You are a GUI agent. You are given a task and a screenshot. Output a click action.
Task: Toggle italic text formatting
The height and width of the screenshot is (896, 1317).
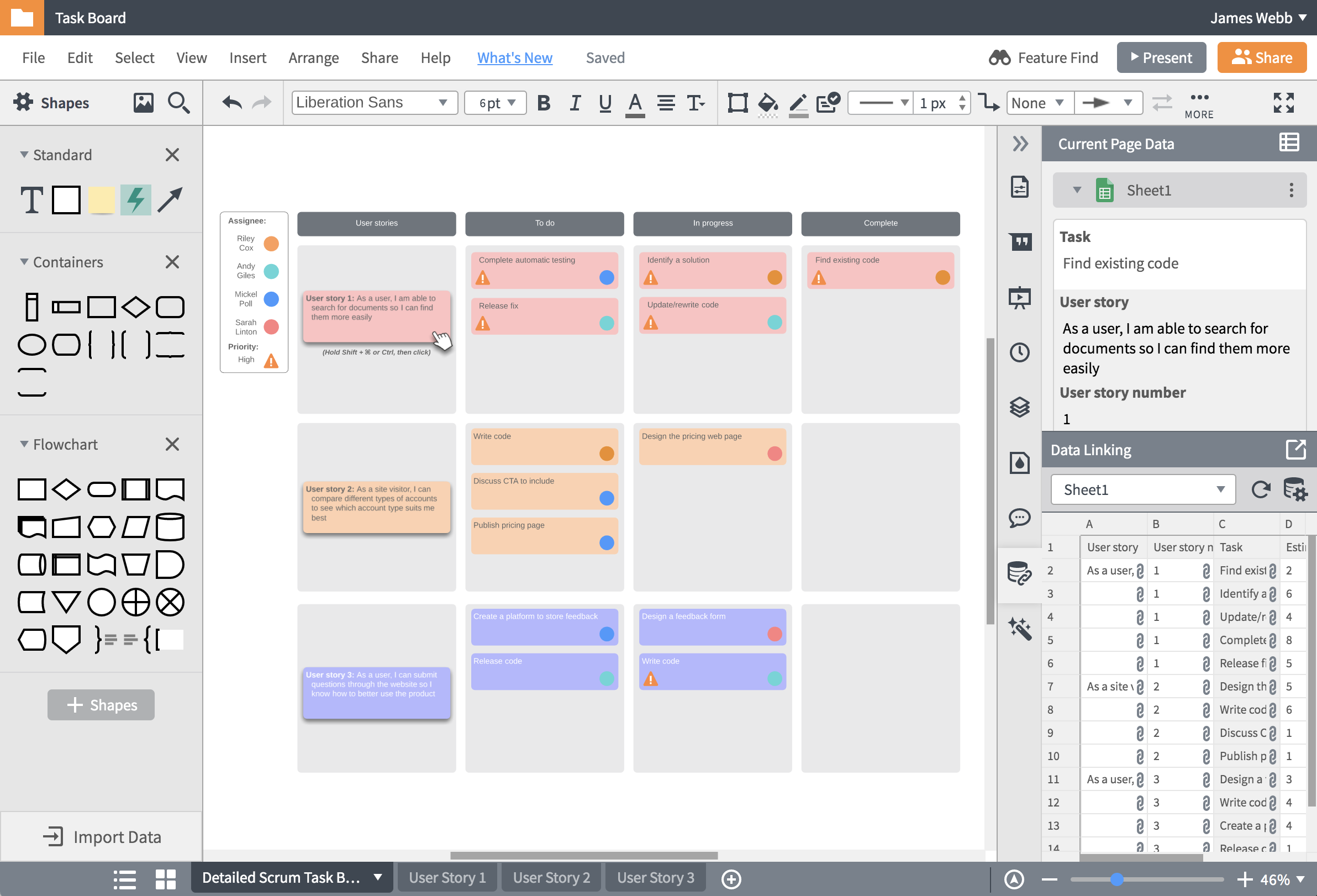[575, 103]
